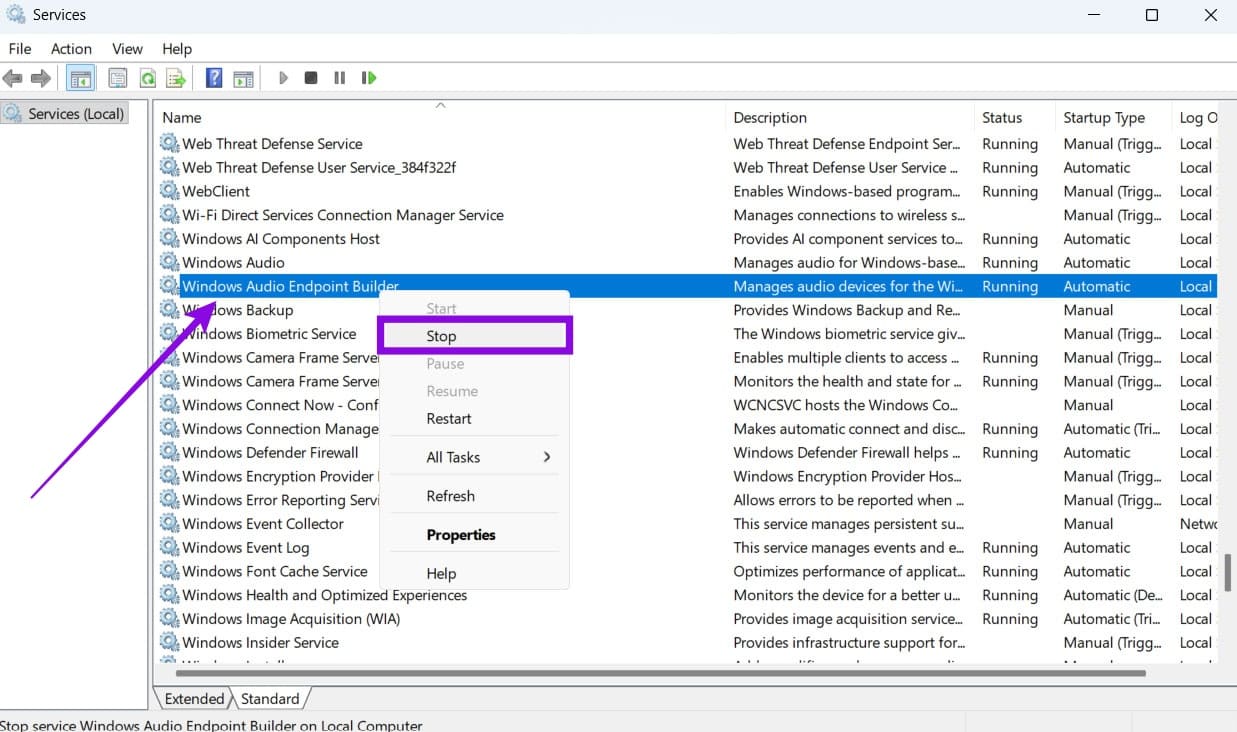Click gear icon beside Windows AI Components Host
Image resolution: width=1237 pixels, height=732 pixels.
pyautogui.click(x=169, y=239)
